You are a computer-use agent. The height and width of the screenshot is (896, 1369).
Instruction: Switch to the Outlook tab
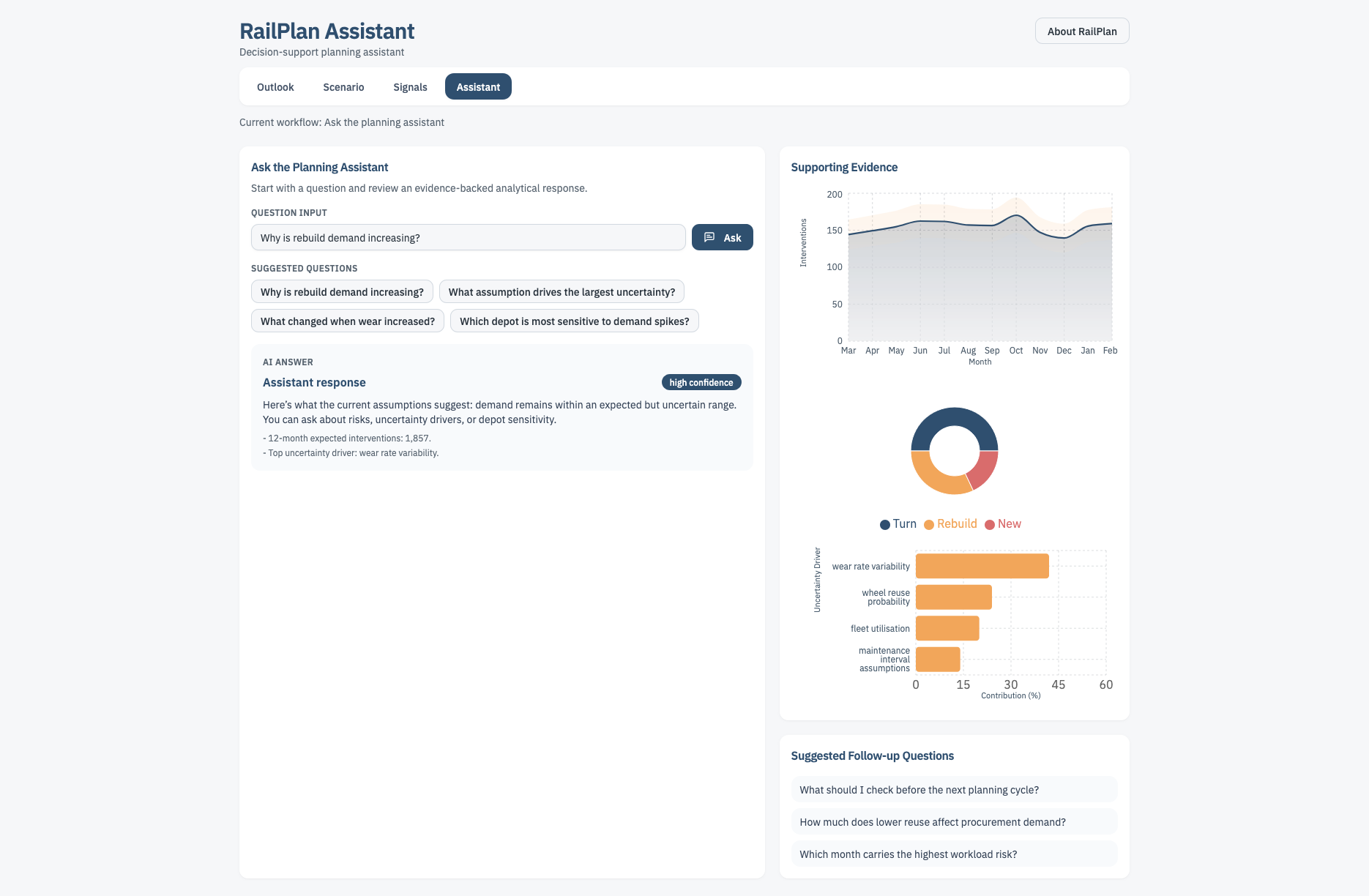(275, 86)
